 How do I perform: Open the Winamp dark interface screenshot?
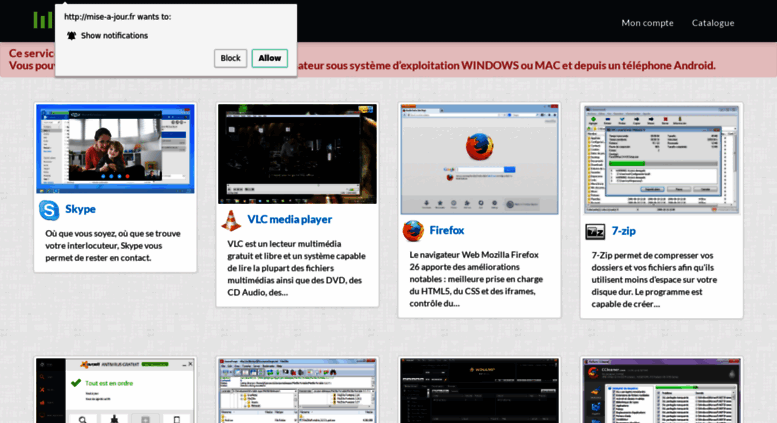coord(480,391)
